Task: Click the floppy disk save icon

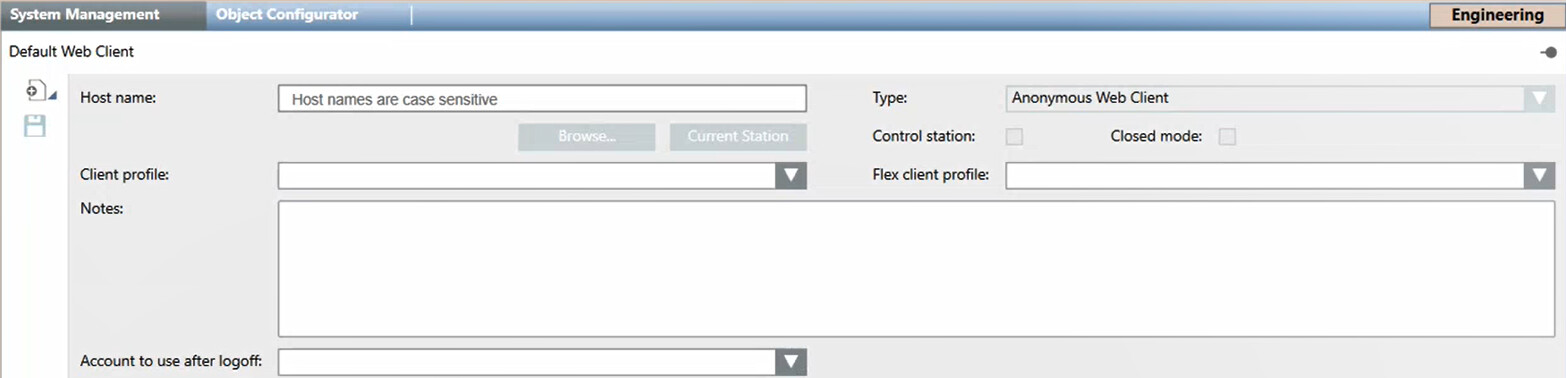Action: click(35, 126)
